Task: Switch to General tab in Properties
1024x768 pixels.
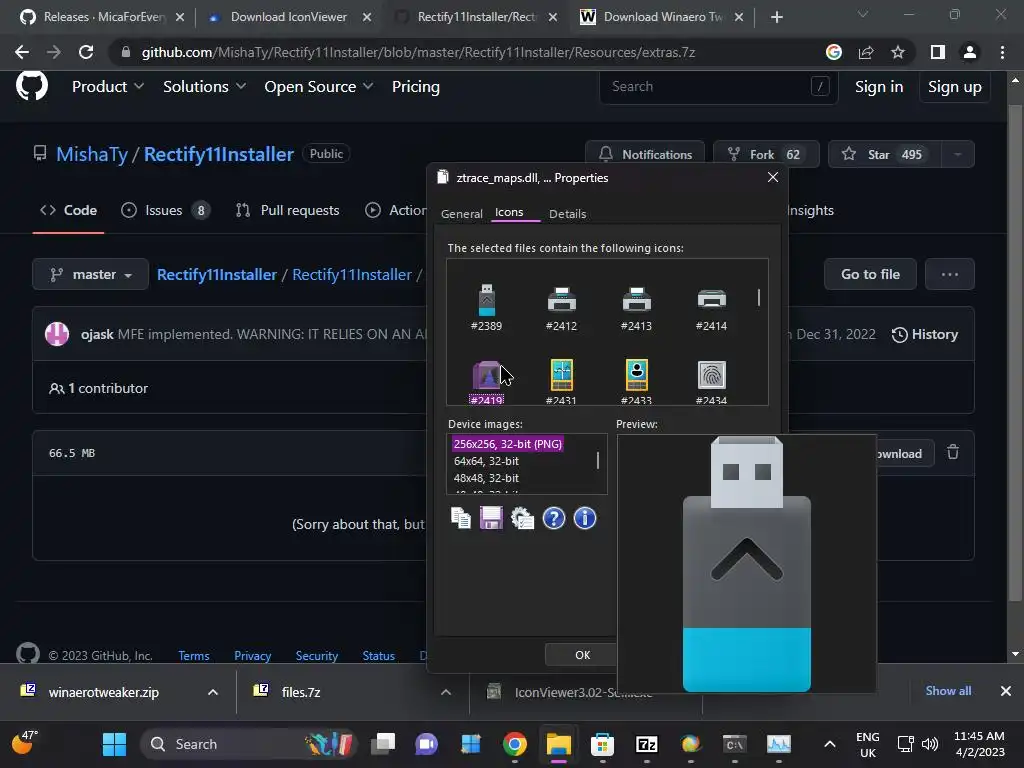Action: (x=462, y=214)
